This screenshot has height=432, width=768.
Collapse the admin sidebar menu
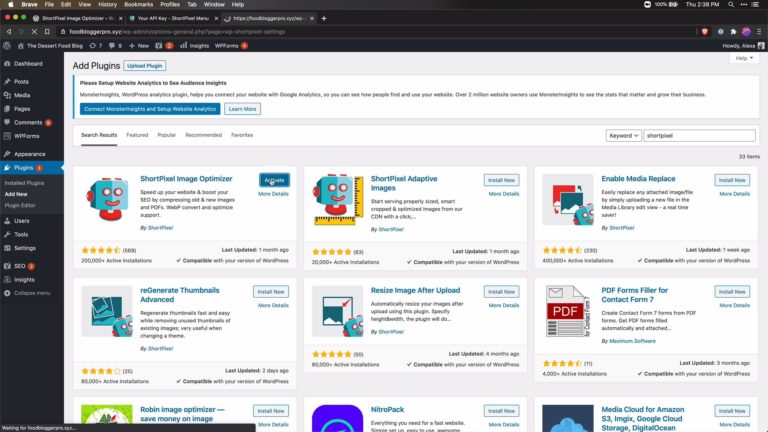[32, 293]
